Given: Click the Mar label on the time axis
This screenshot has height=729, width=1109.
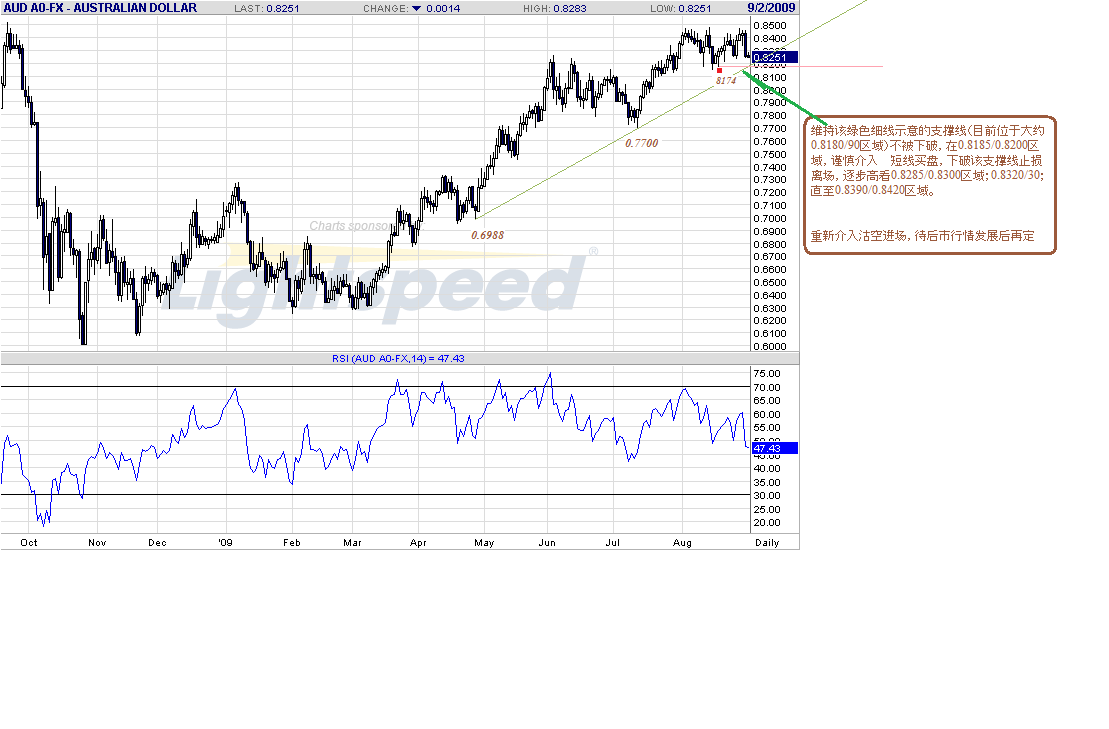Looking at the screenshot, I should [x=352, y=542].
